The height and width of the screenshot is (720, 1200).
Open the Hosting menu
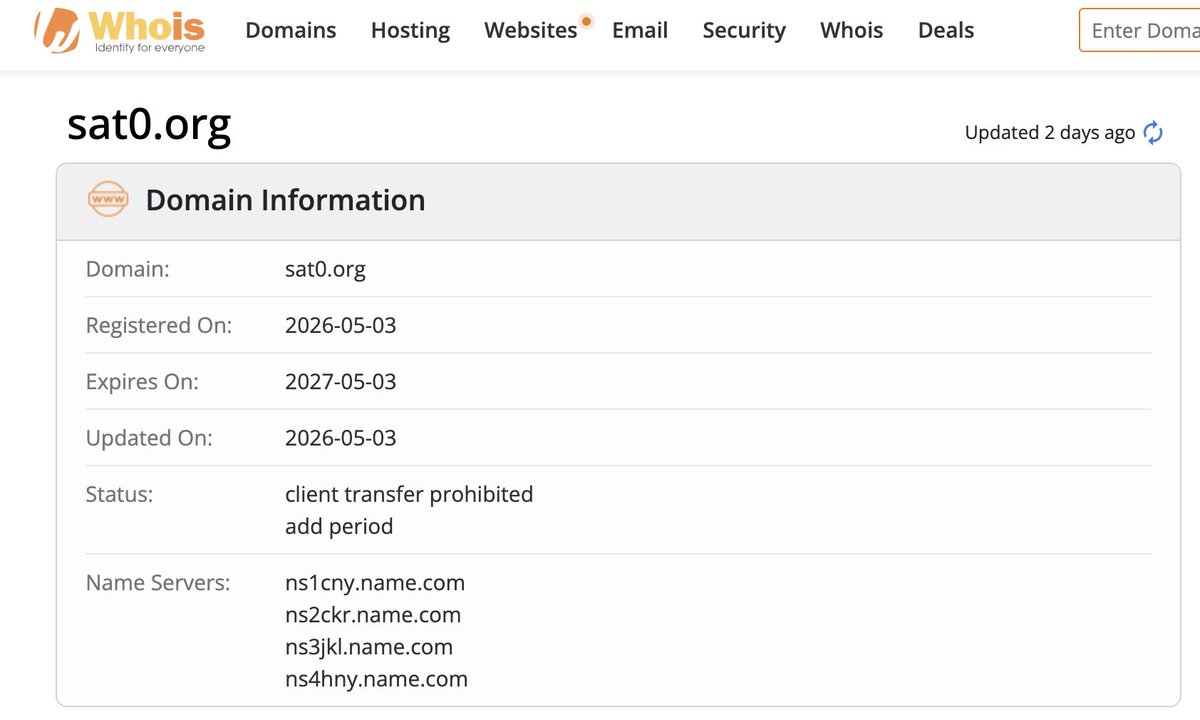pos(410,30)
